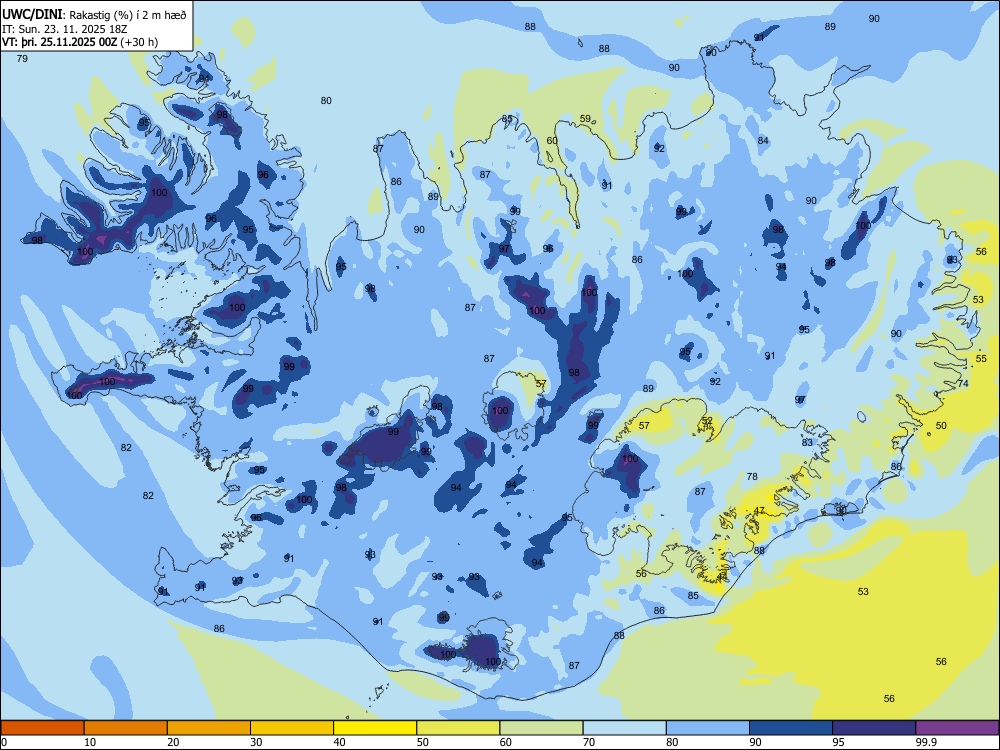The image size is (1000, 750).
Task: Click the title 'UWC/DINI: Rakastig (%) í 2 m hæð'
Action: click(94, 15)
